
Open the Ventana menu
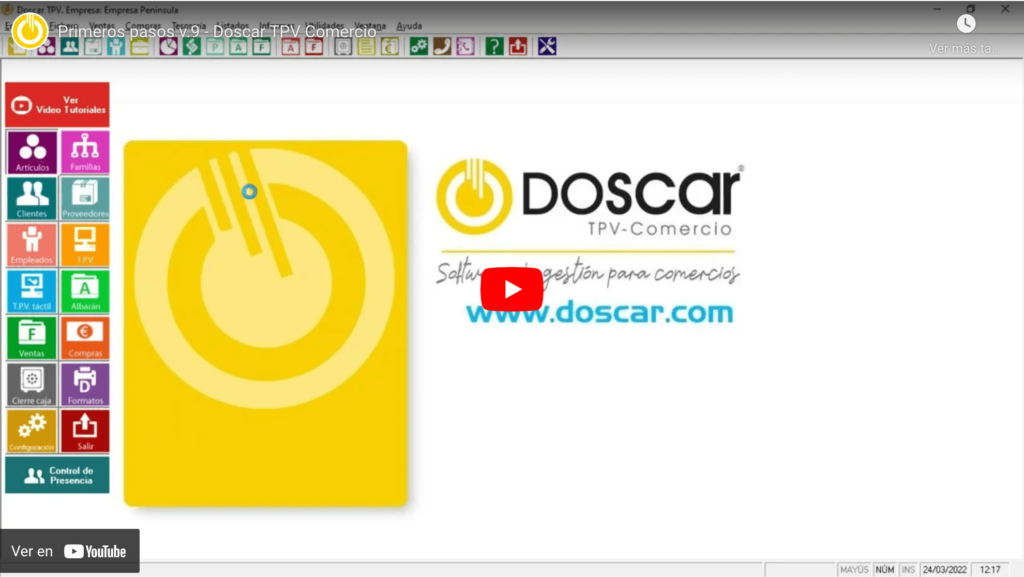coord(370,26)
